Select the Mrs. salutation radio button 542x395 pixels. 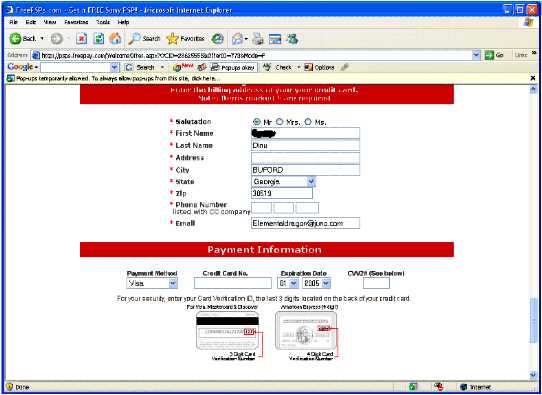pos(279,122)
